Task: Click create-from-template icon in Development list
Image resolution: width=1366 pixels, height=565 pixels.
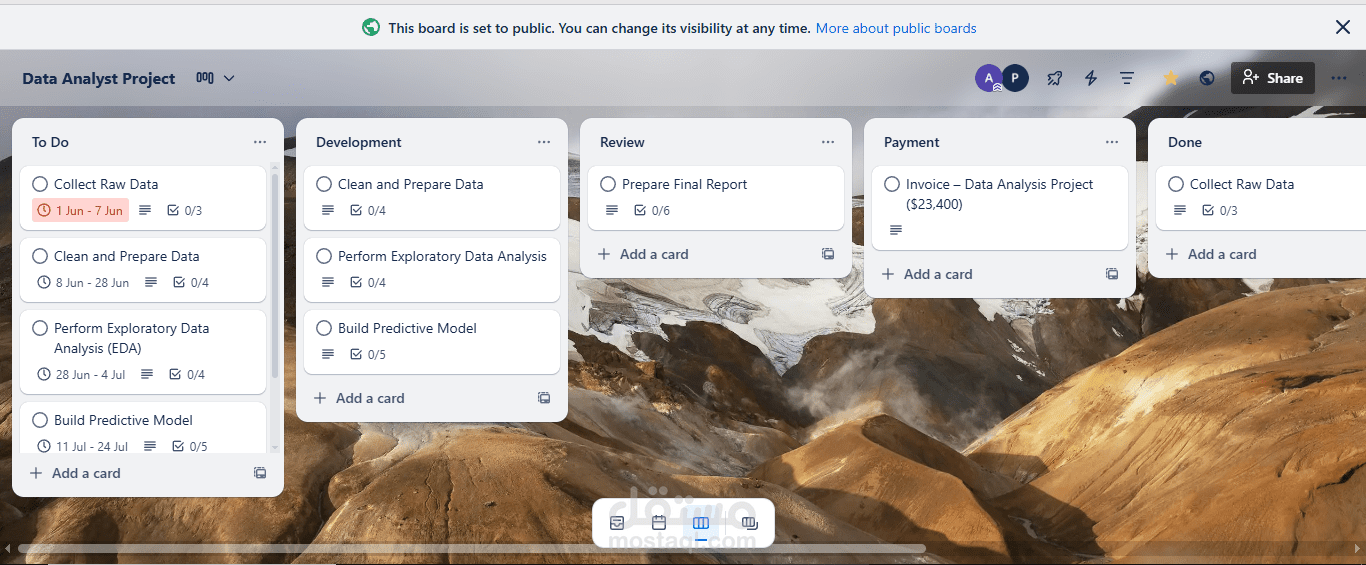Action: pyautogui.click(x=544, y=398)
